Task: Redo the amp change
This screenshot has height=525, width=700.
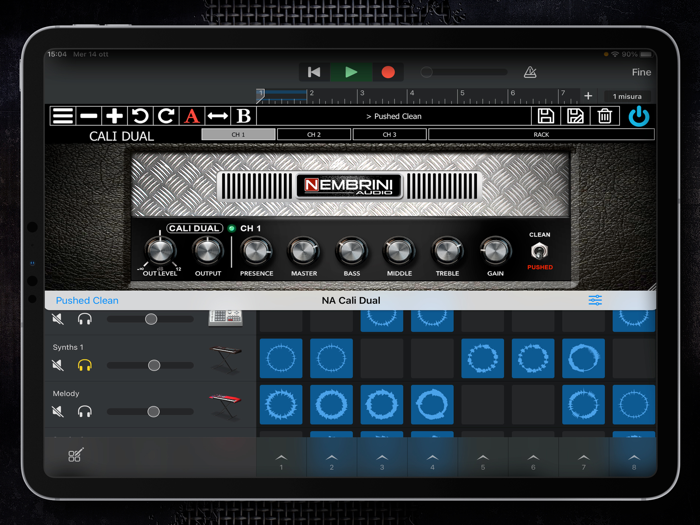Action: (166, 116)
